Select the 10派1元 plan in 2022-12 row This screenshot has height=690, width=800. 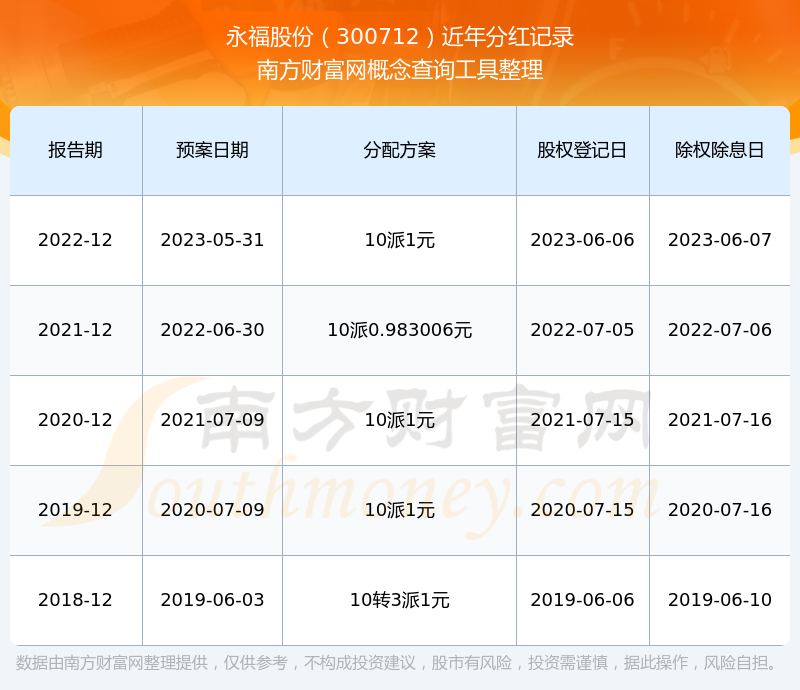tap(399, 240)
